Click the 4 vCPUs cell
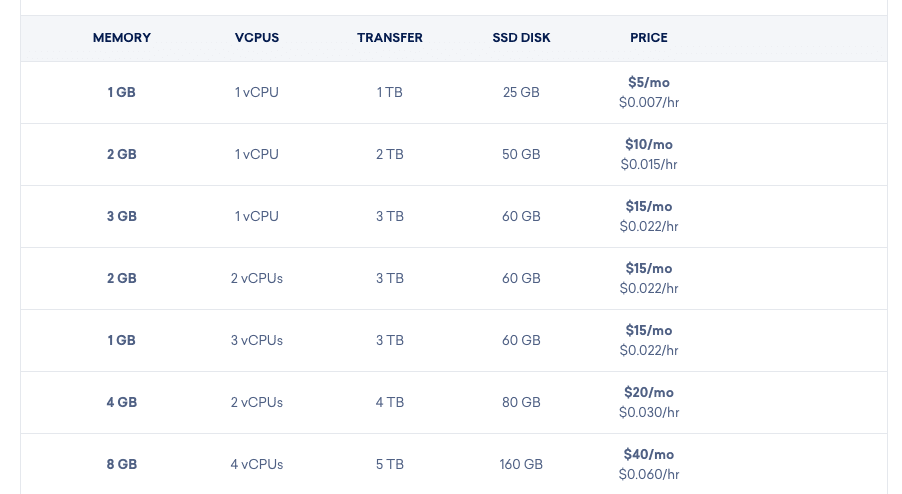 [257, 464]
